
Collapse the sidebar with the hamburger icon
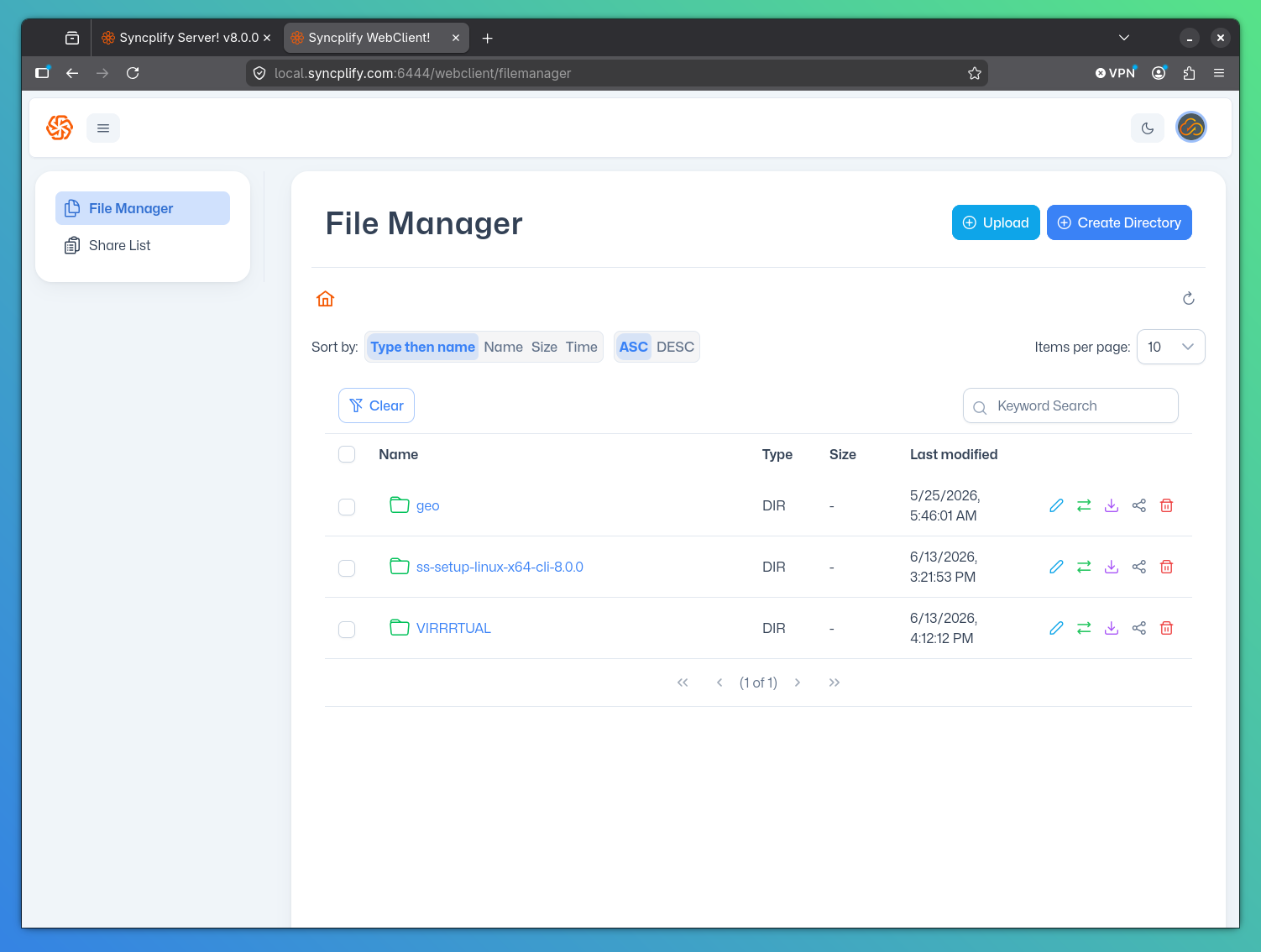103,128
